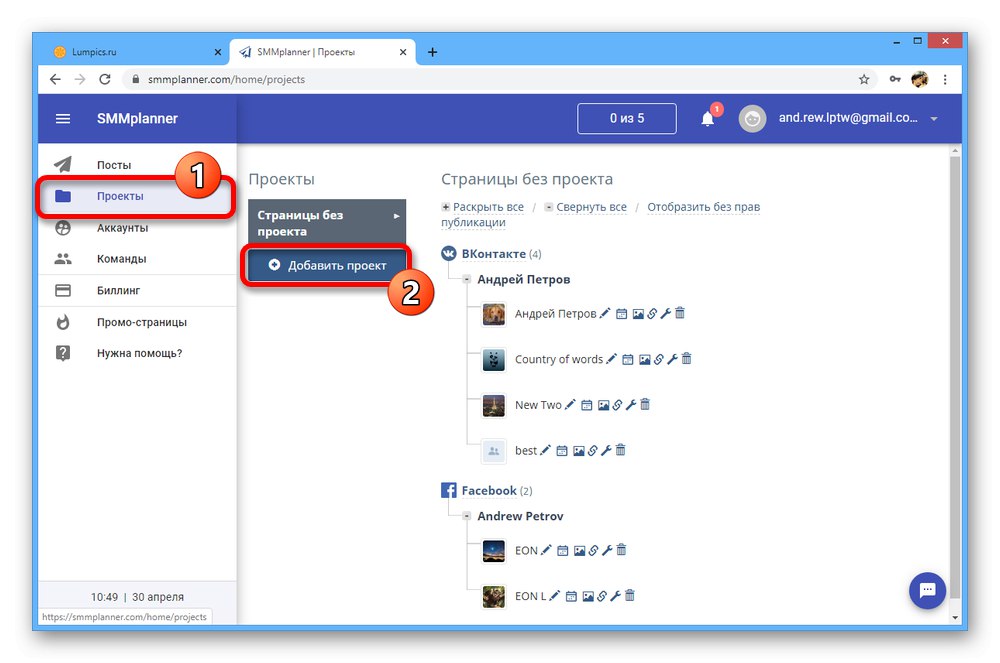Click the user avatar in header
Screen dimensions: 1000x663
[752, 119]
